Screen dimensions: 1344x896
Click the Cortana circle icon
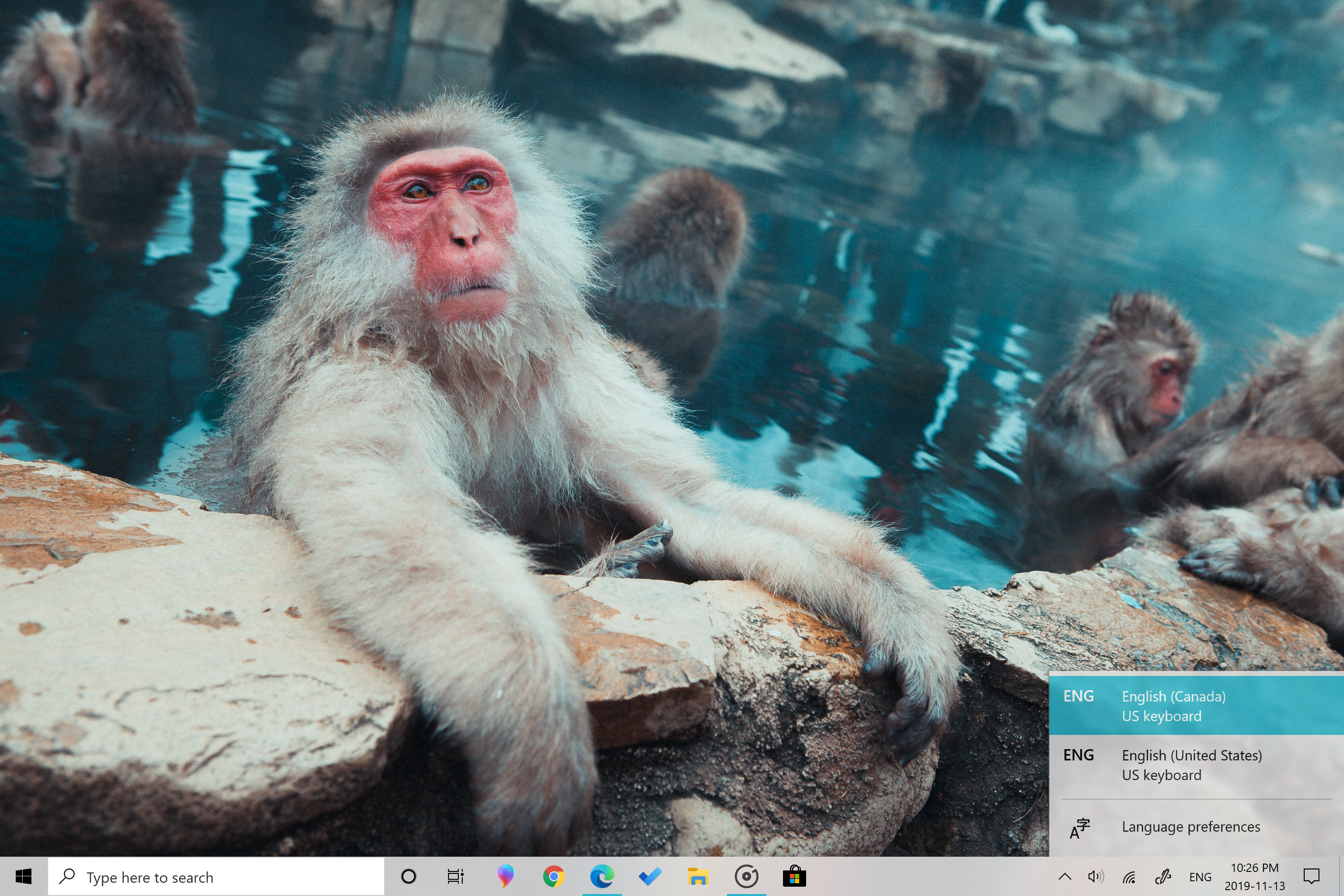click(409, 876)
